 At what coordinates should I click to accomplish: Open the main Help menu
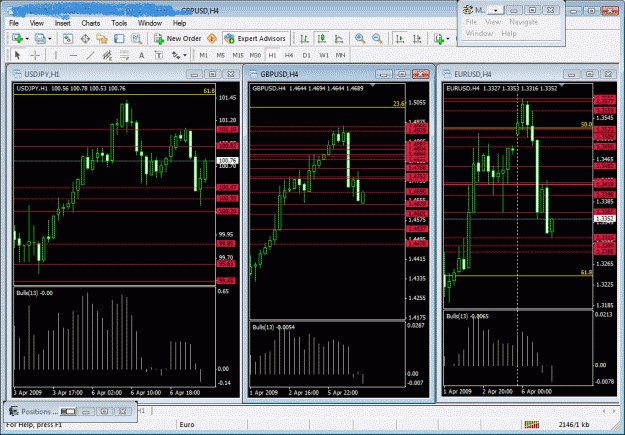pos(179,23)
